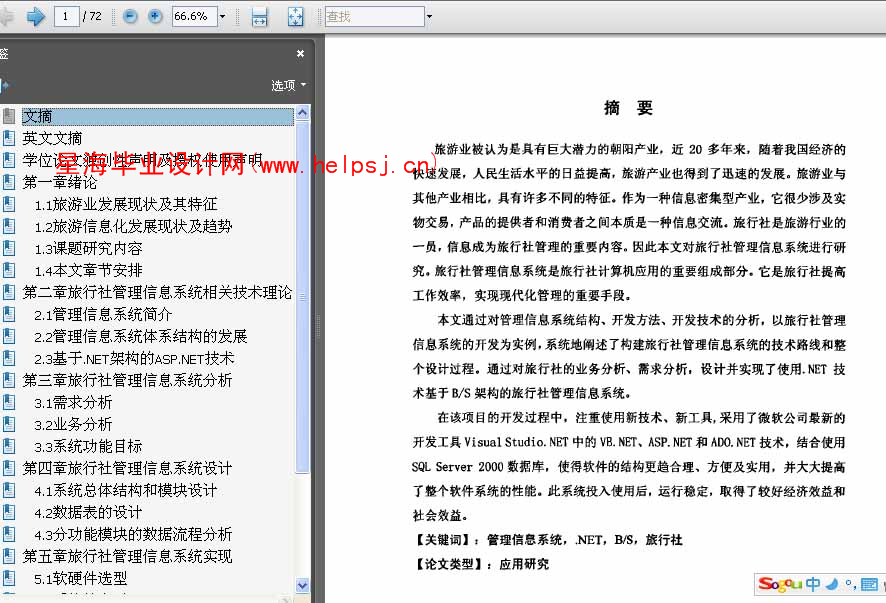Toggle Sogou punctuation mode icon
886x603 pixels.
849,584
